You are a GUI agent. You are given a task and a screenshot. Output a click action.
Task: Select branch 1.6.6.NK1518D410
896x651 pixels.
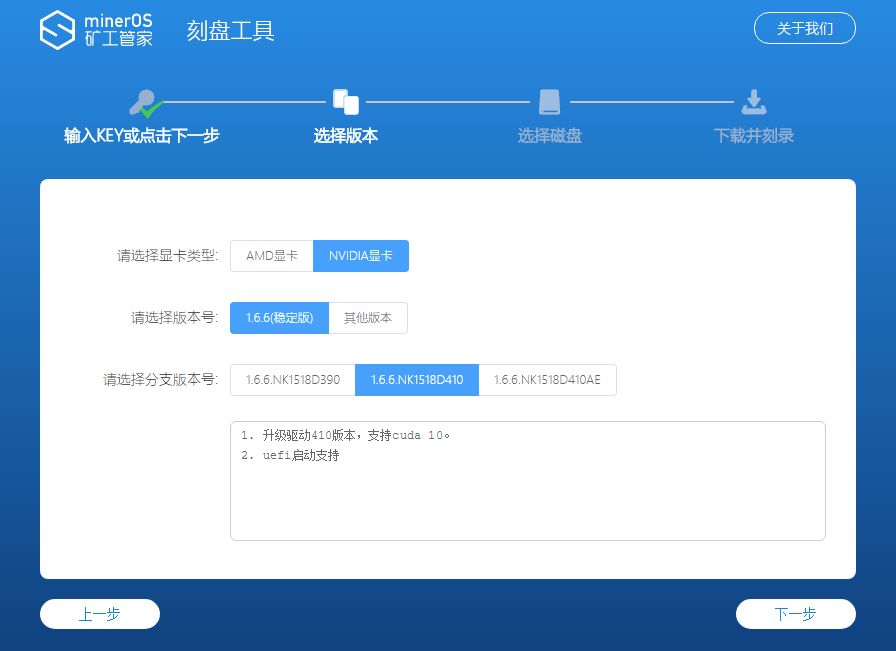coord(417,380)
